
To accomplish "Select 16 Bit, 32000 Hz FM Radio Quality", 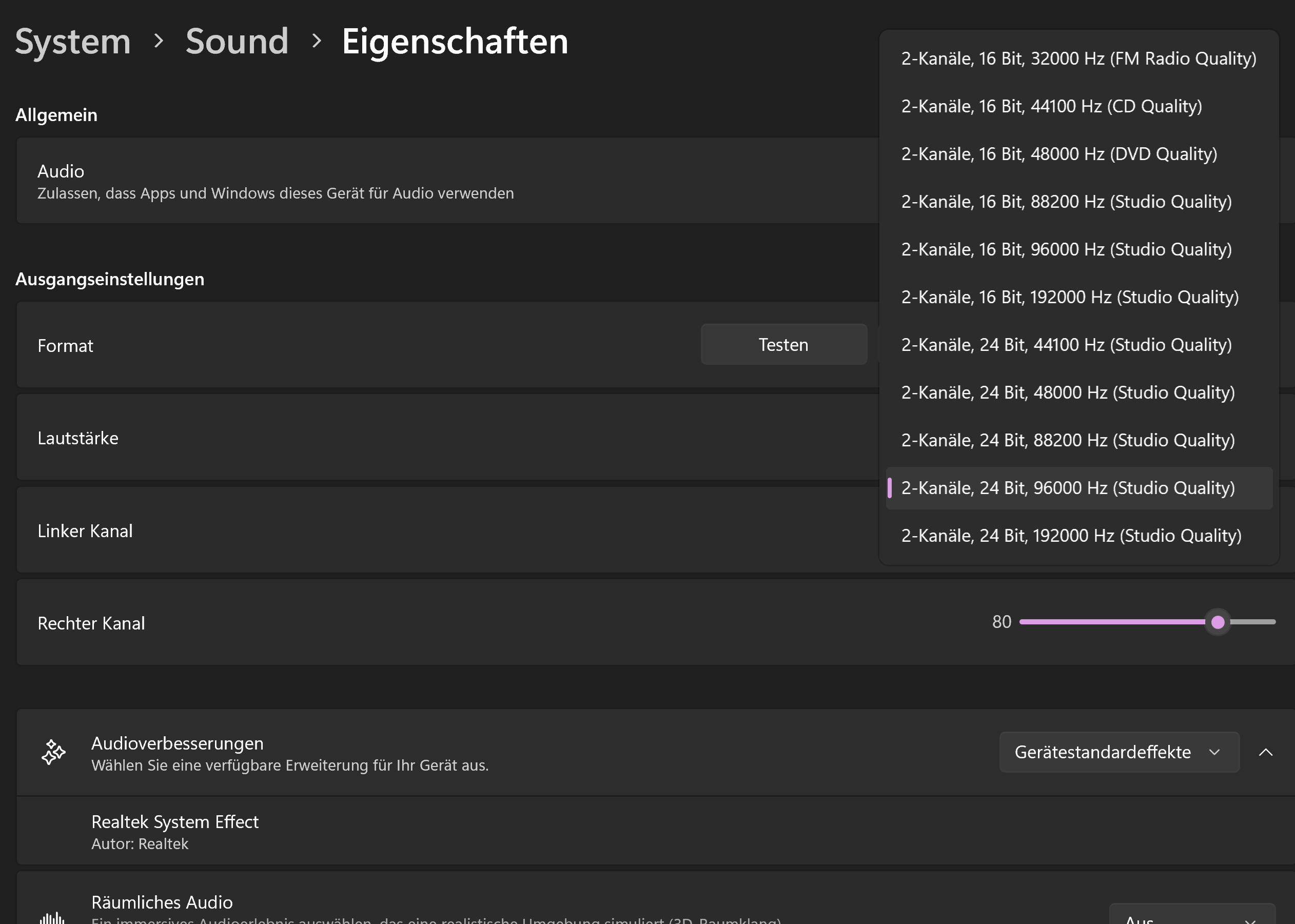I will (x=1078, y=58).
